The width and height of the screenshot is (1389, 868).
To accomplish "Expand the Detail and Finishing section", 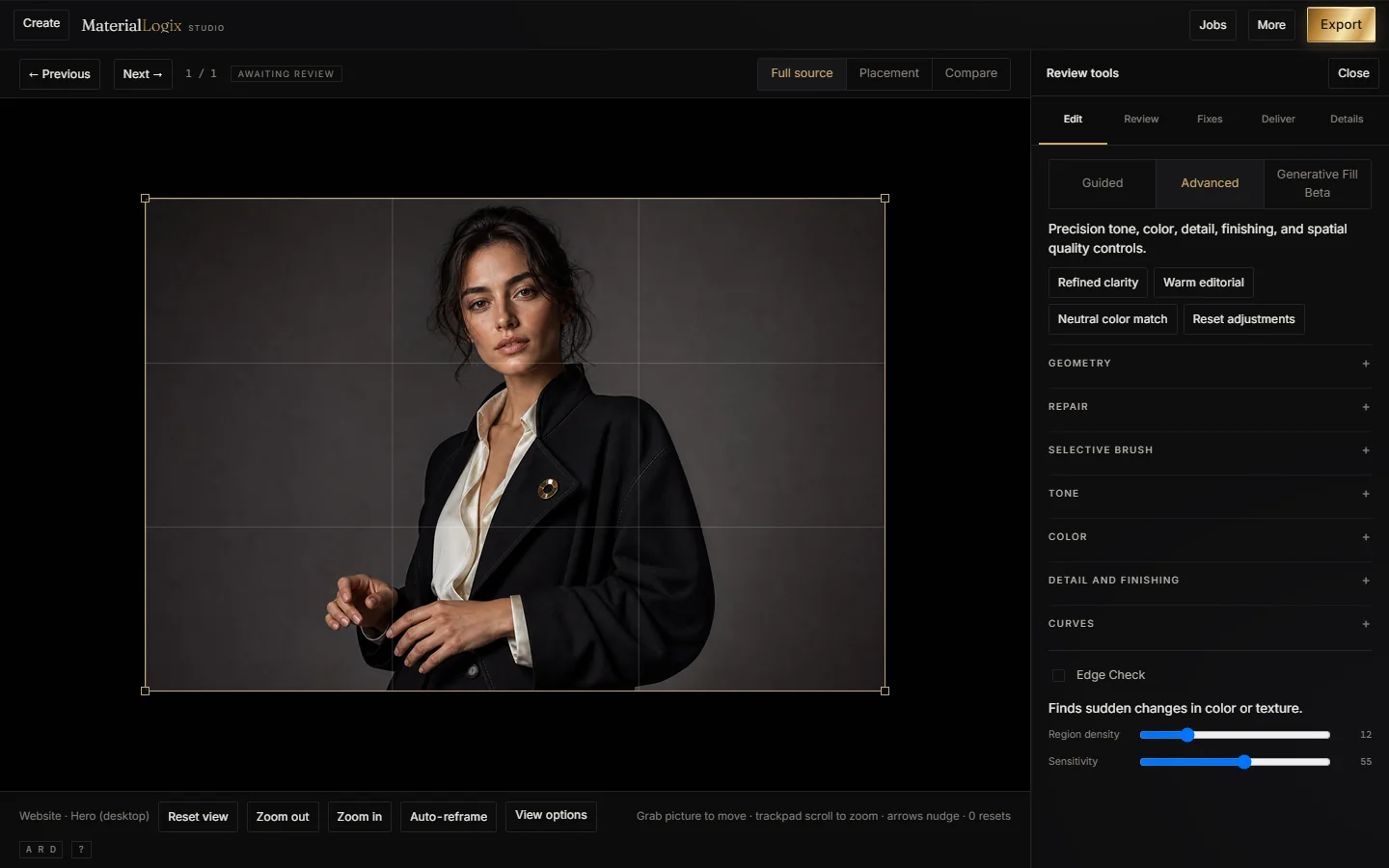I will click(x=1210, y=581).
